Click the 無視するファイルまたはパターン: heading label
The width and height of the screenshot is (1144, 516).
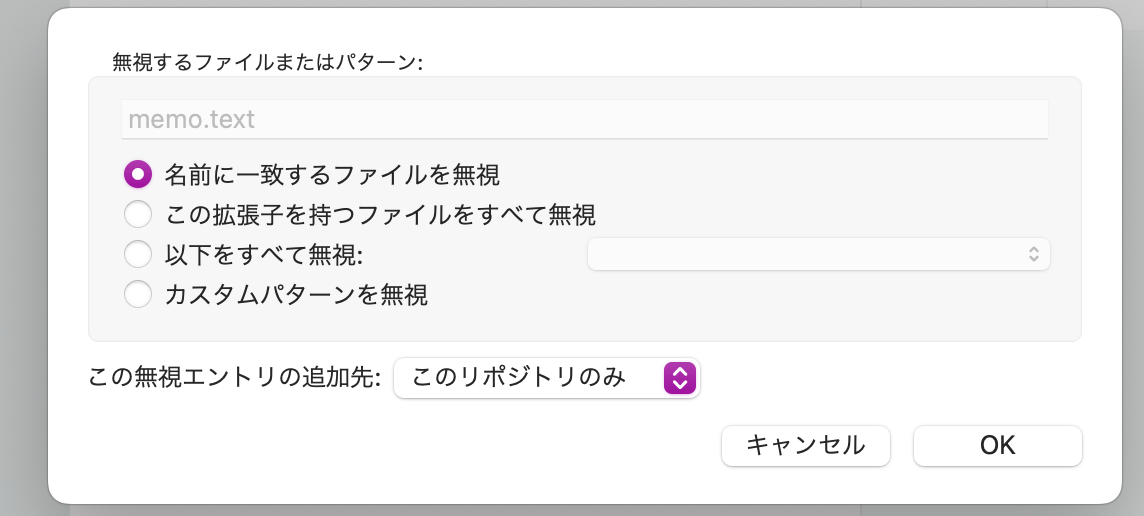(x=268, y=63)
